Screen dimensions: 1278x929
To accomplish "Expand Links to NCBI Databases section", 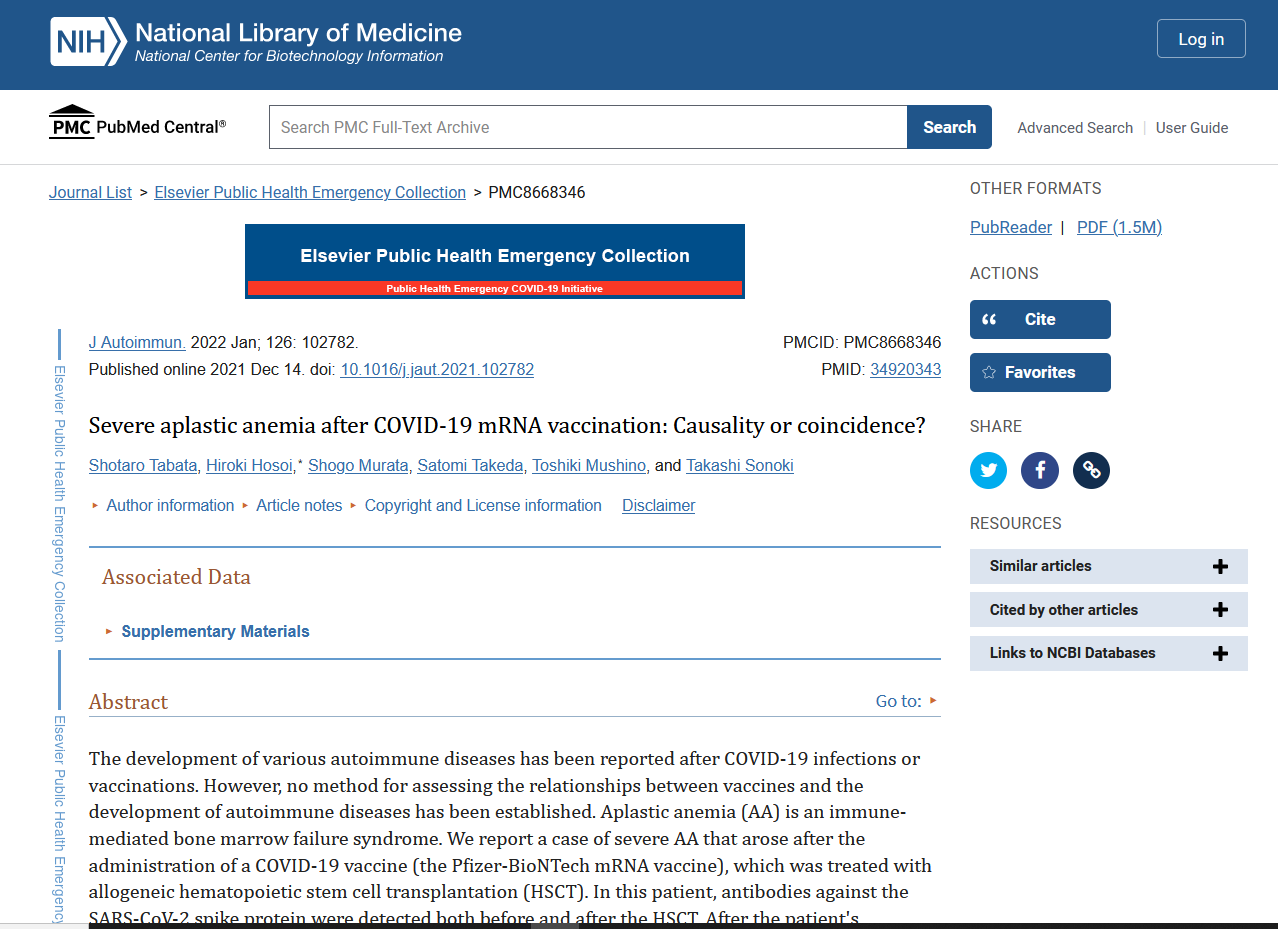I will pyautogui.click(x=1108, y=653).
